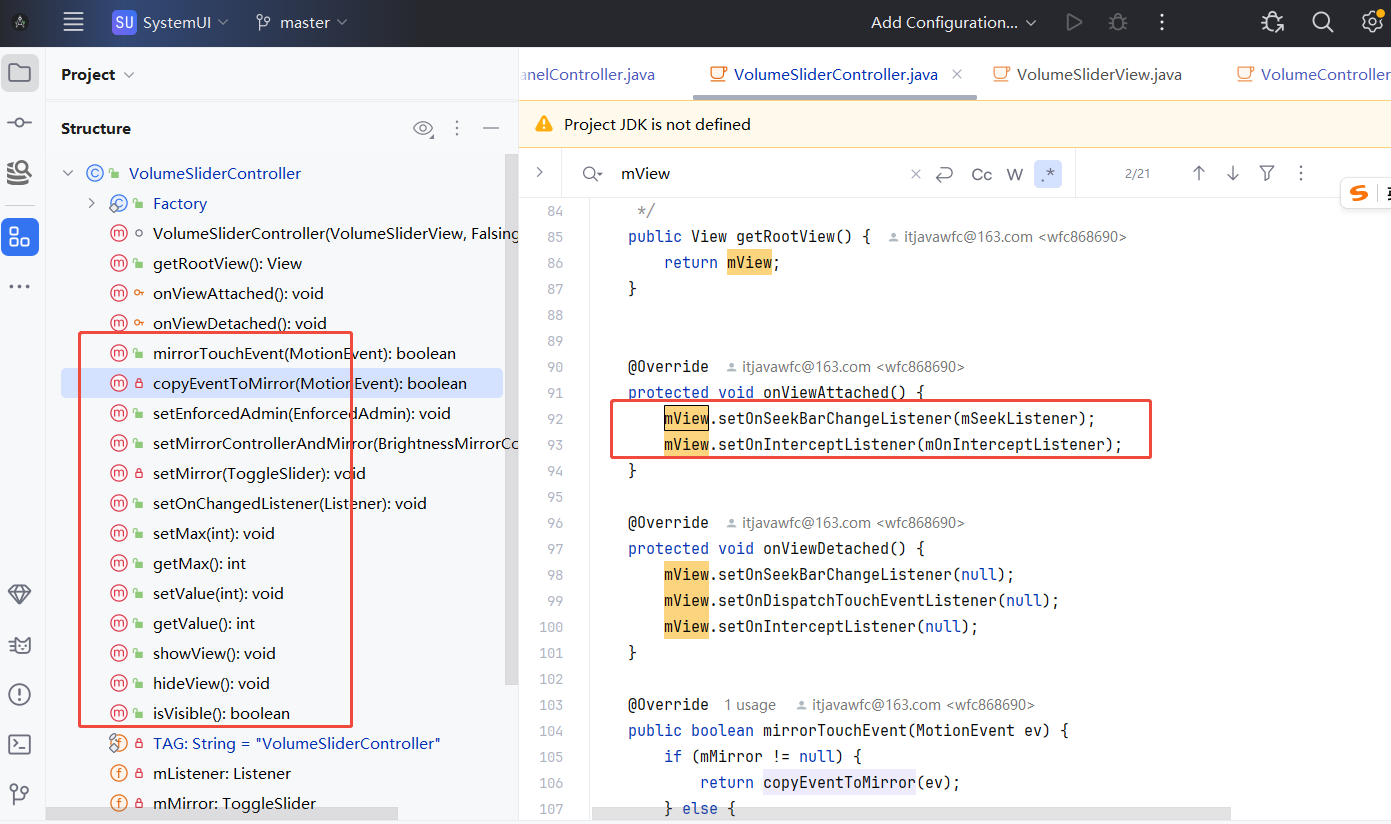The height and width of the screenshot is (824, 1391).
Task: Open the SystemUI project dropdown
Action: coord(171,22)
